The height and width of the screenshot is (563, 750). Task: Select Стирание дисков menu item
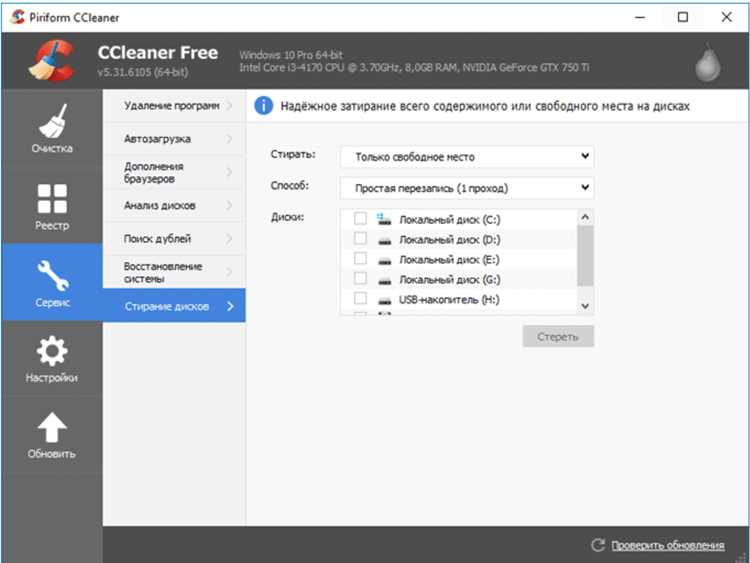[x=174, y=306]
